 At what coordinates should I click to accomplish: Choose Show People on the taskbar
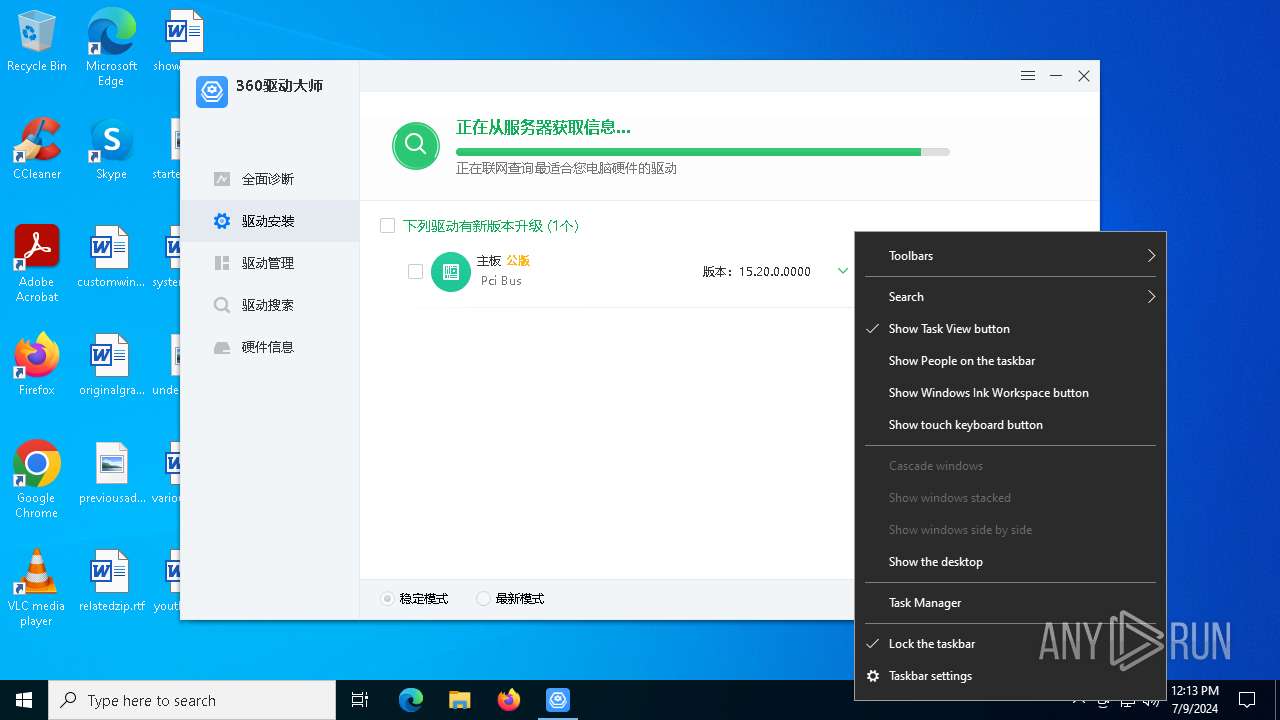(1010, 361)
